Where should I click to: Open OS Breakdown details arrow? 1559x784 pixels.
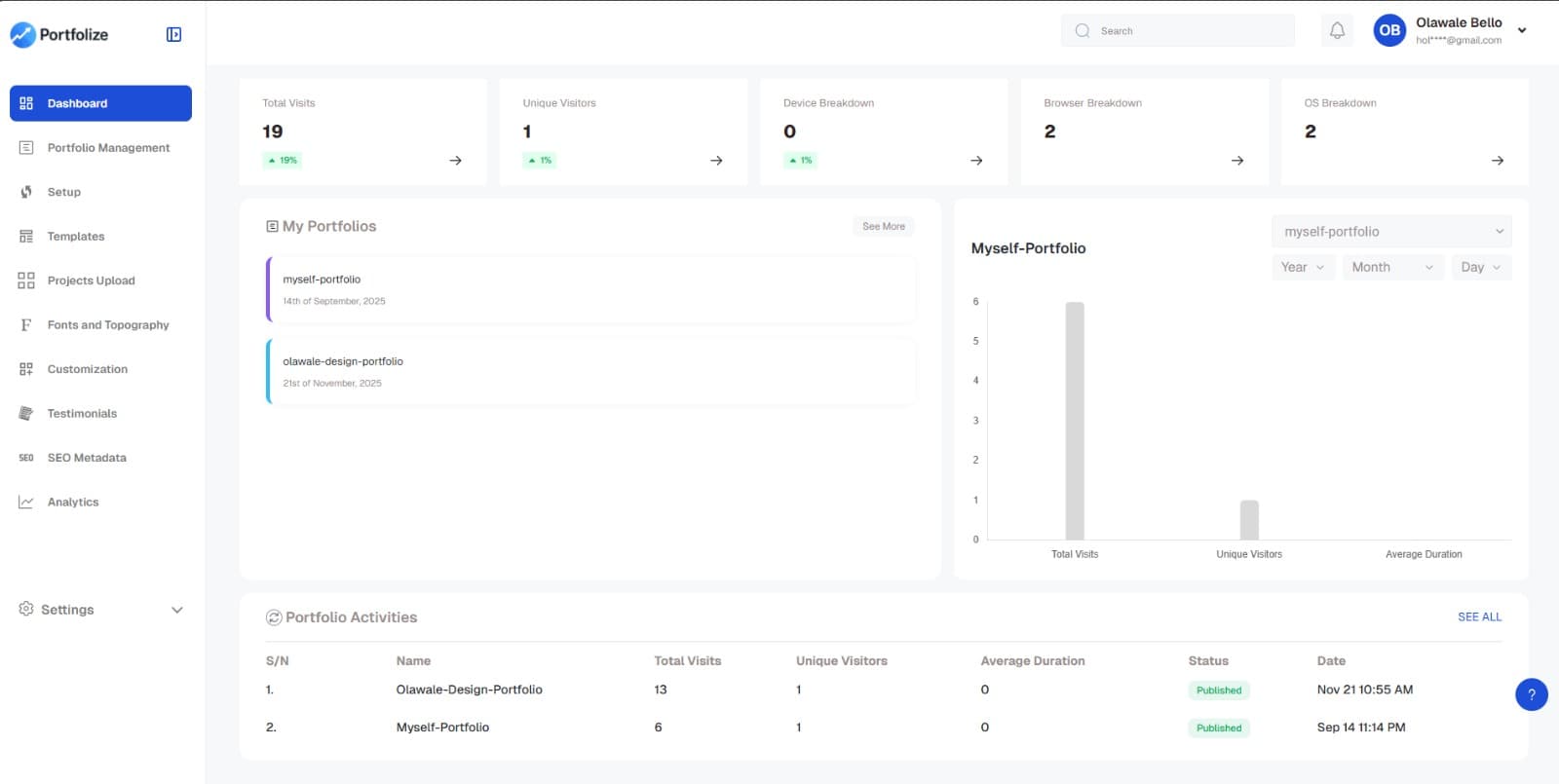(1498, 161)
